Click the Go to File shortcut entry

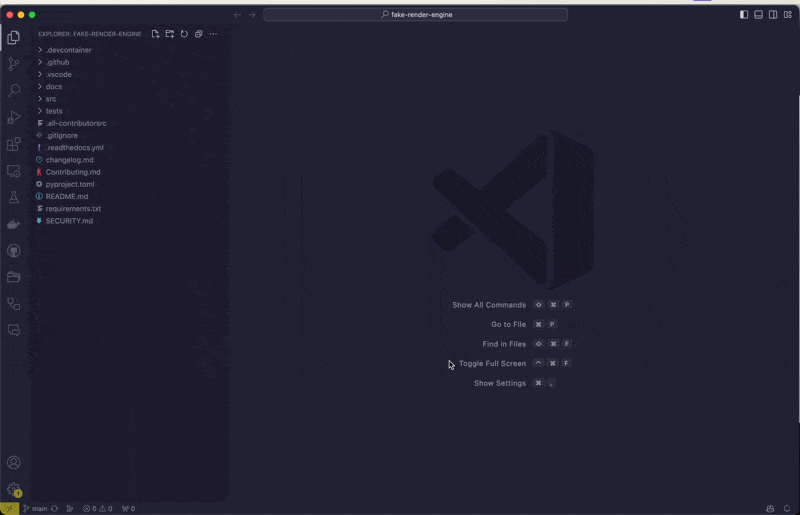(524, 324)
